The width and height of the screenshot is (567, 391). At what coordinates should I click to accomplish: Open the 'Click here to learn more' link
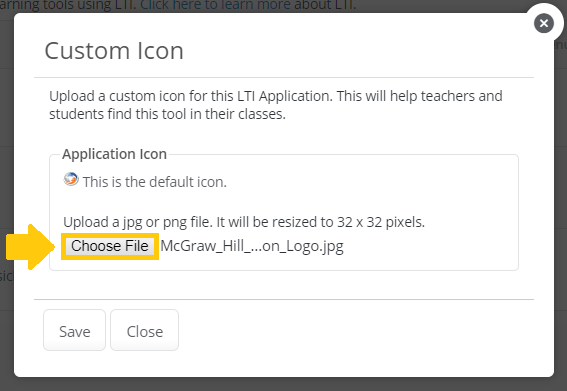(216, 5)
